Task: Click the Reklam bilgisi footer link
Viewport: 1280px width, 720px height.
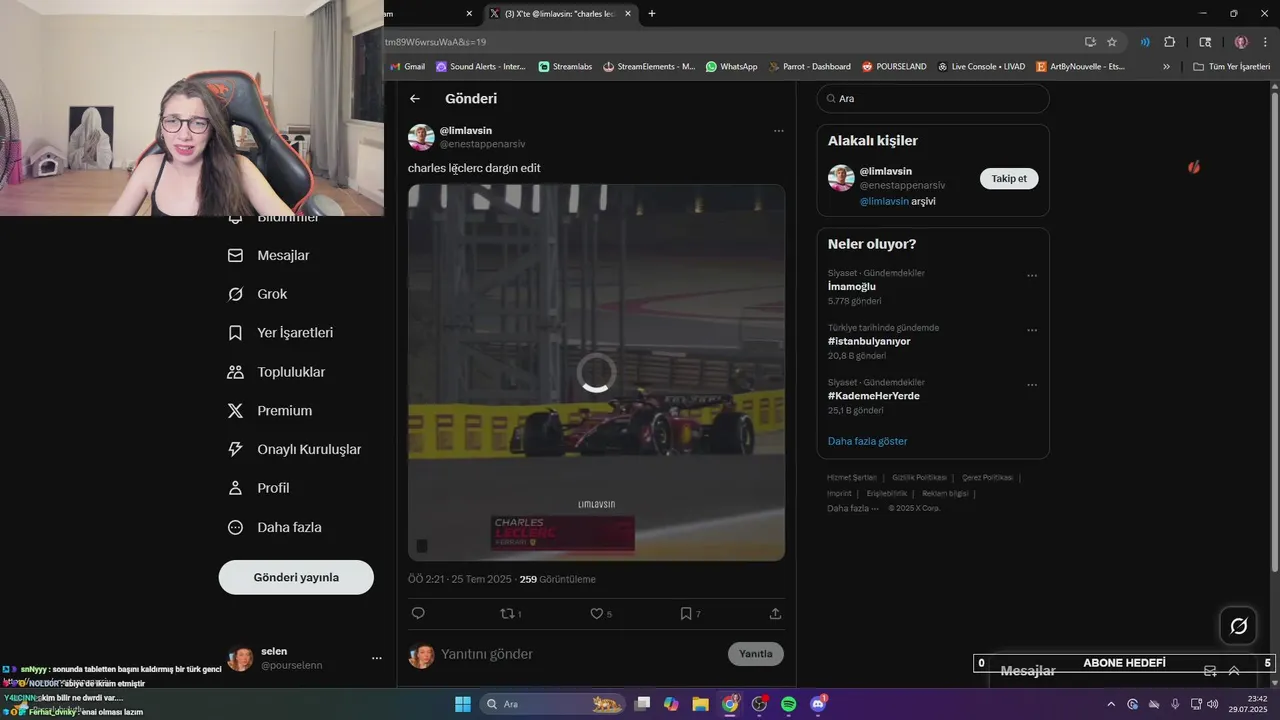Action: click(x=945, y=493)
